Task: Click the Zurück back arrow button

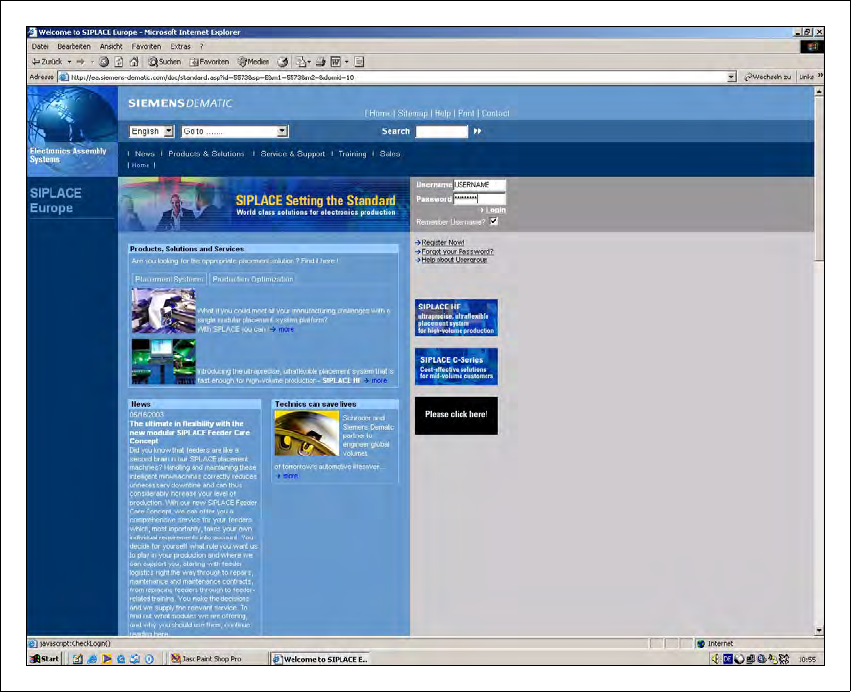Action: [47, 62]
